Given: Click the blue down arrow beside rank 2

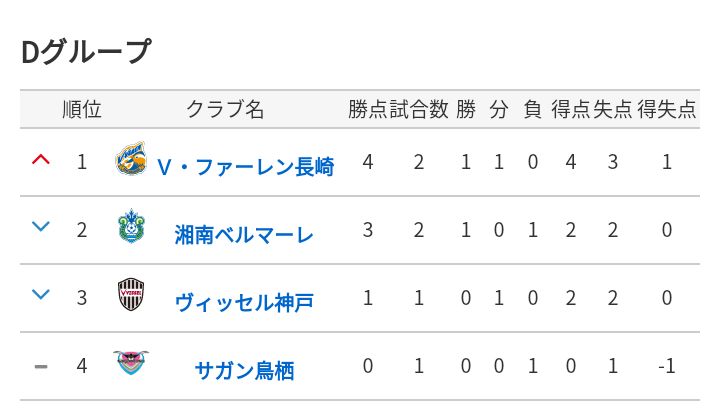Looking at the screenshot, I should click(41, 228).
